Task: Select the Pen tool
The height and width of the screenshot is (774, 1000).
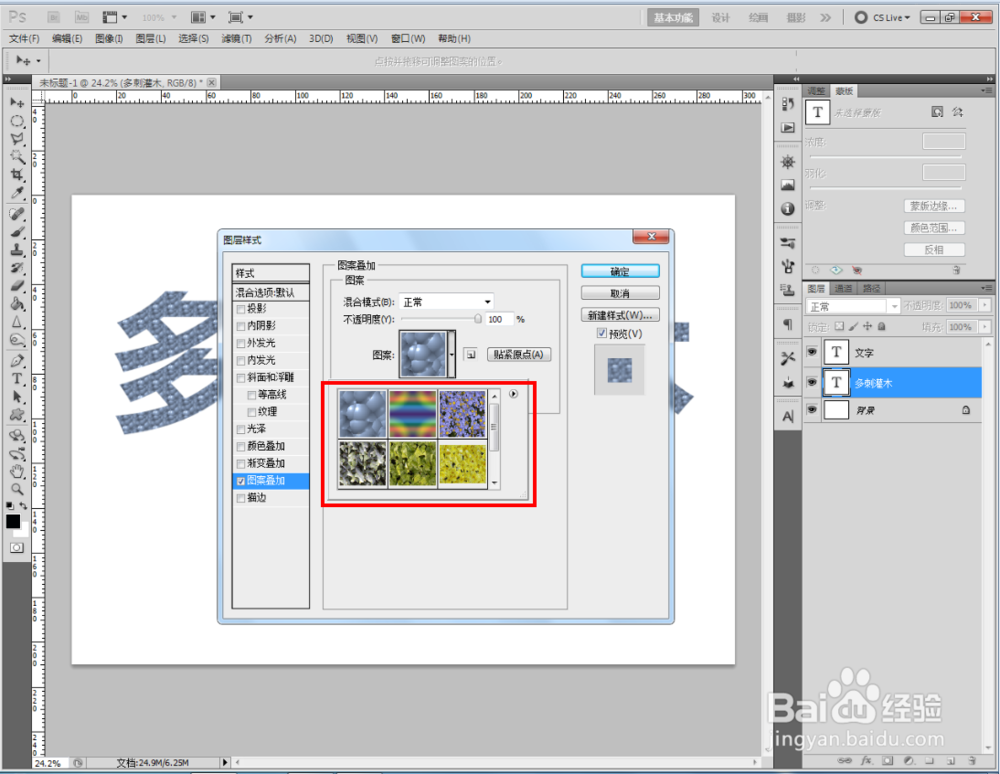Action: [x=17, y=361]
